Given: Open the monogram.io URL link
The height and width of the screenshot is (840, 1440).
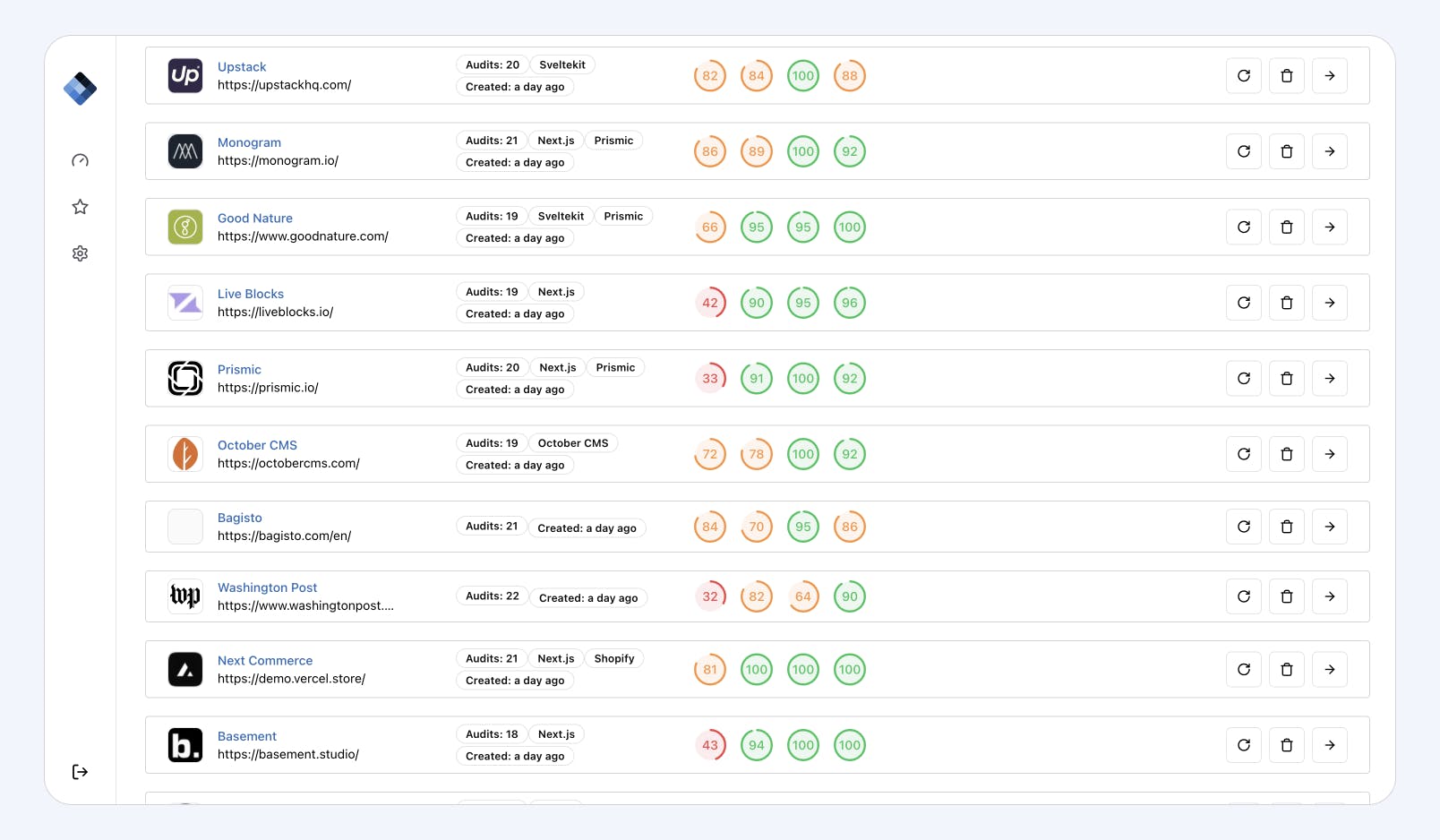Looking at the screenshot, I should point(278,160).
